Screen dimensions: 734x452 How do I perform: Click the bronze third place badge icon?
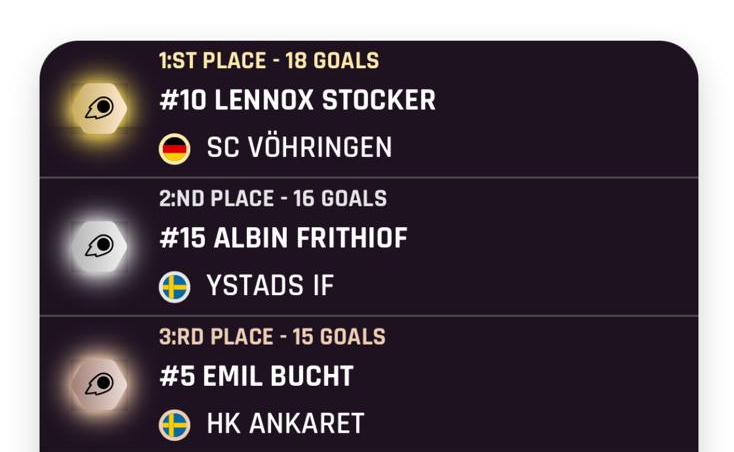click(99, 383)
